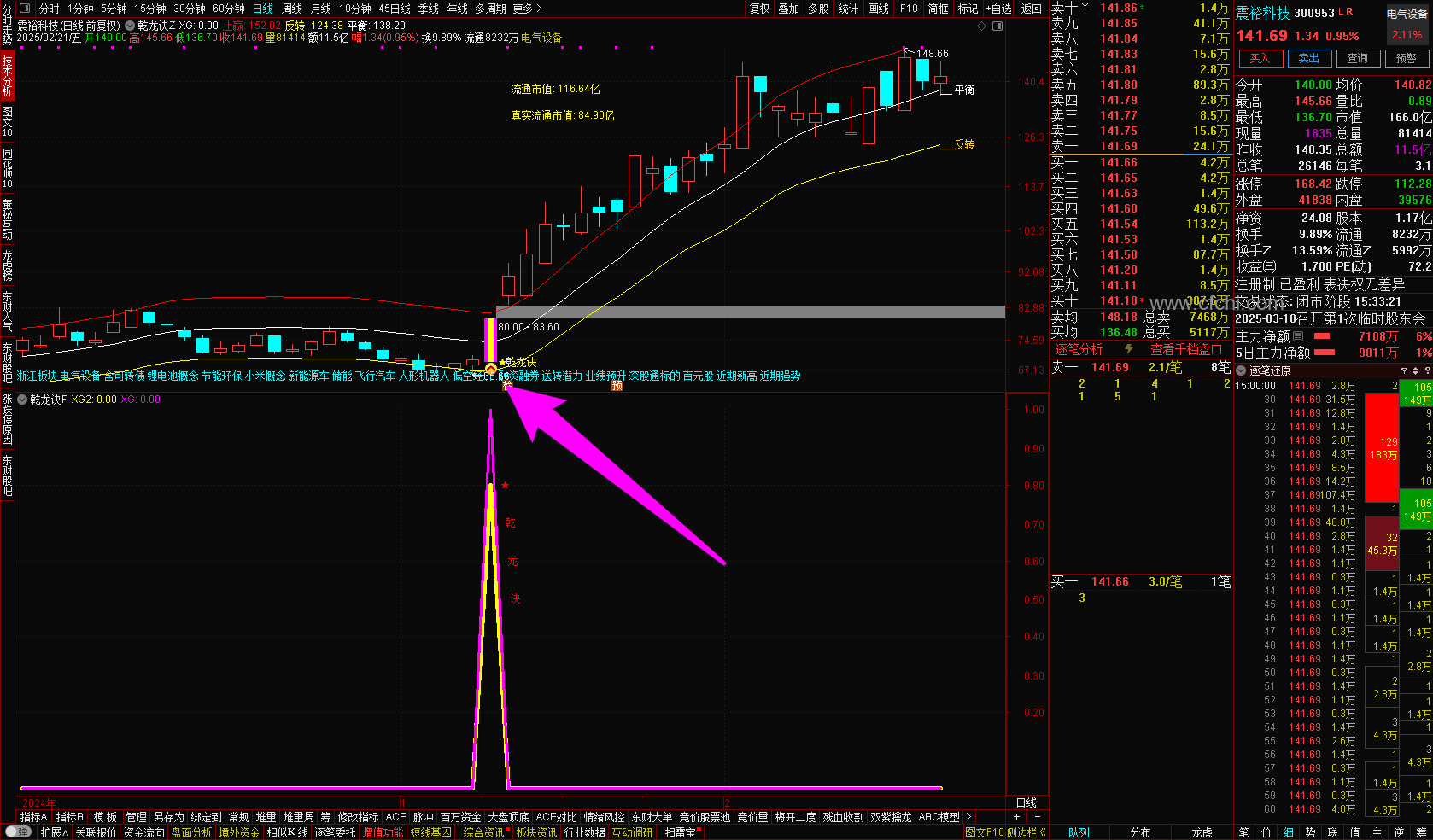Select the 指标A indicator tab
The width and height of the screenshot is (1433, 840).
pos(33,817)
